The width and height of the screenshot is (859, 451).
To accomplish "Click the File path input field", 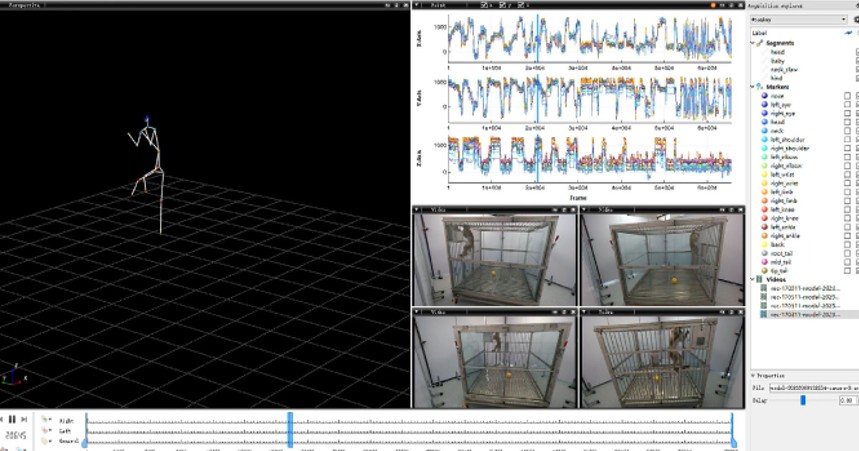I will click(x=812, y=386).
